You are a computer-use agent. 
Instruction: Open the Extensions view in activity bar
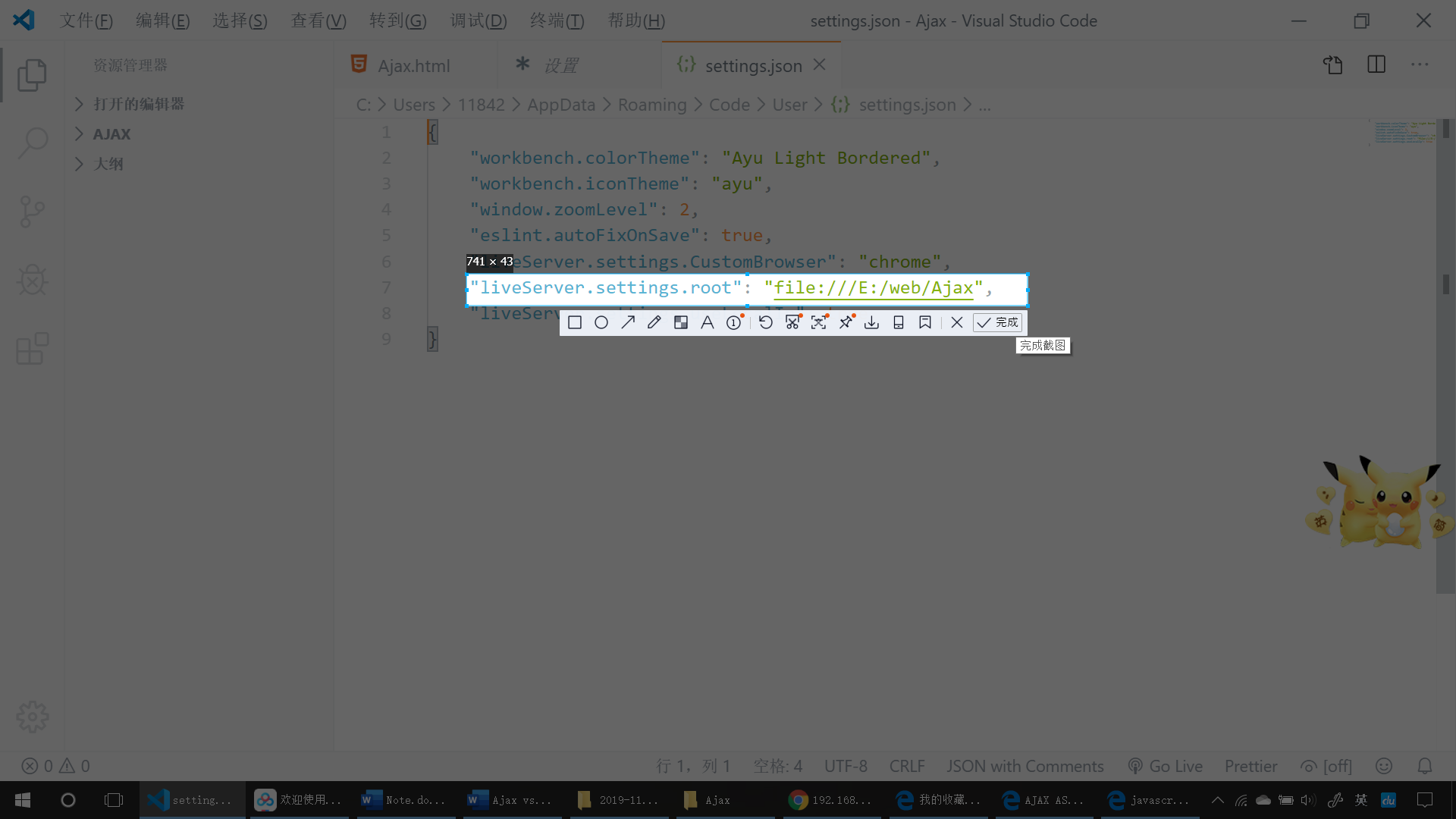click(32, 349)
